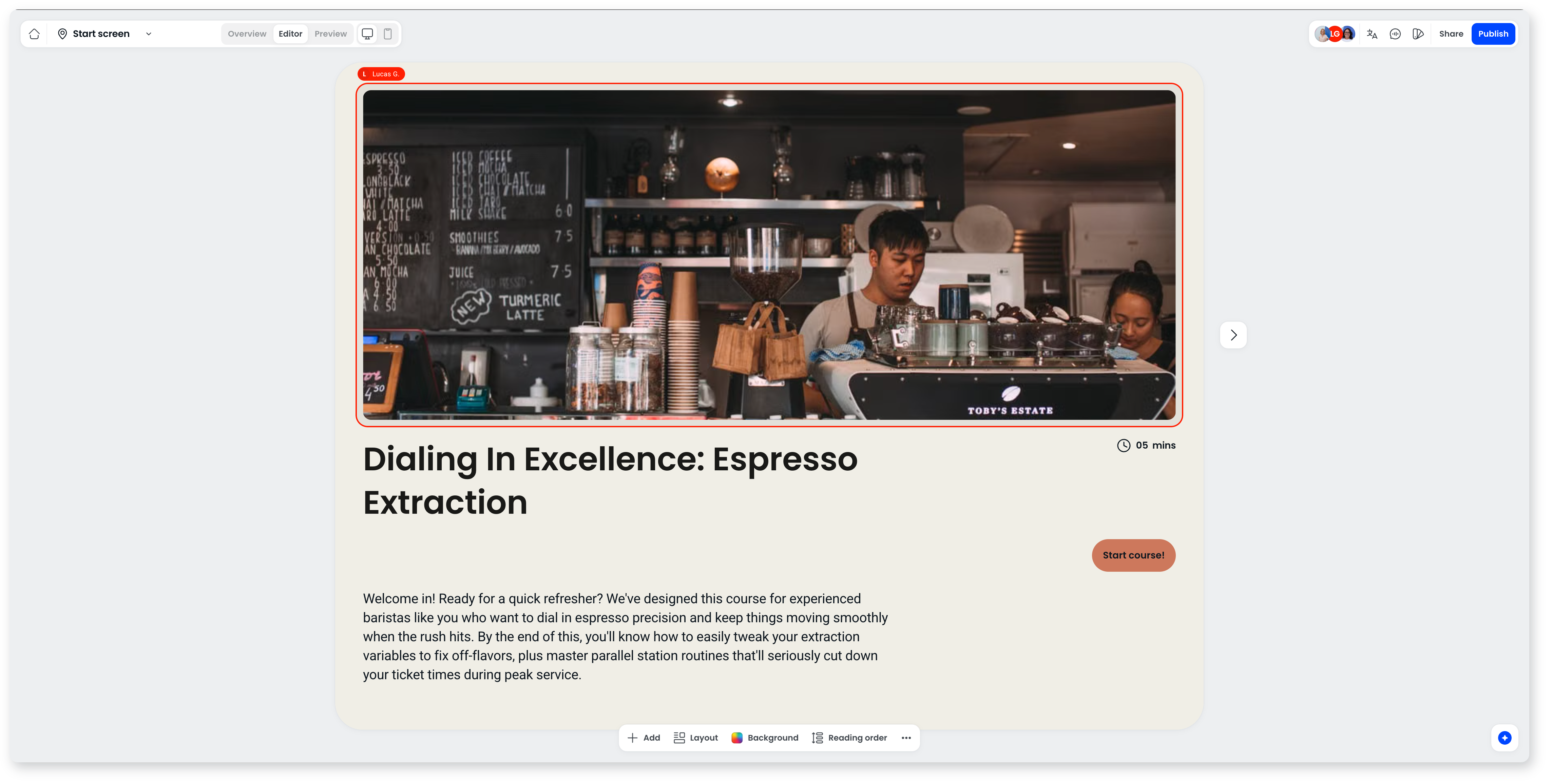Choose the desktop view icon
Viewport: 1551px width, 784px height.
pos(367,34)
